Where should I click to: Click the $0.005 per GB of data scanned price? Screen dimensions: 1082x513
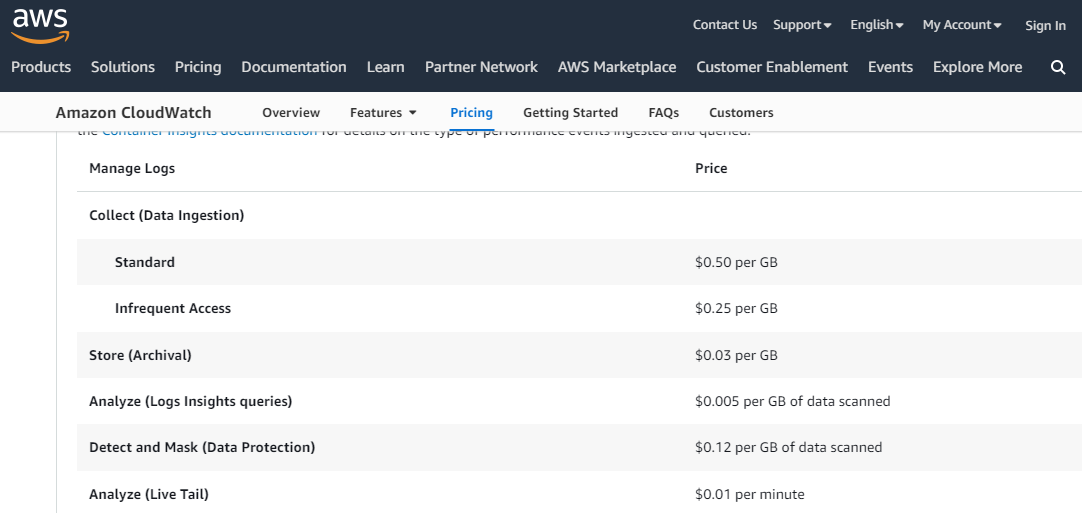click(x=792, y=401)
